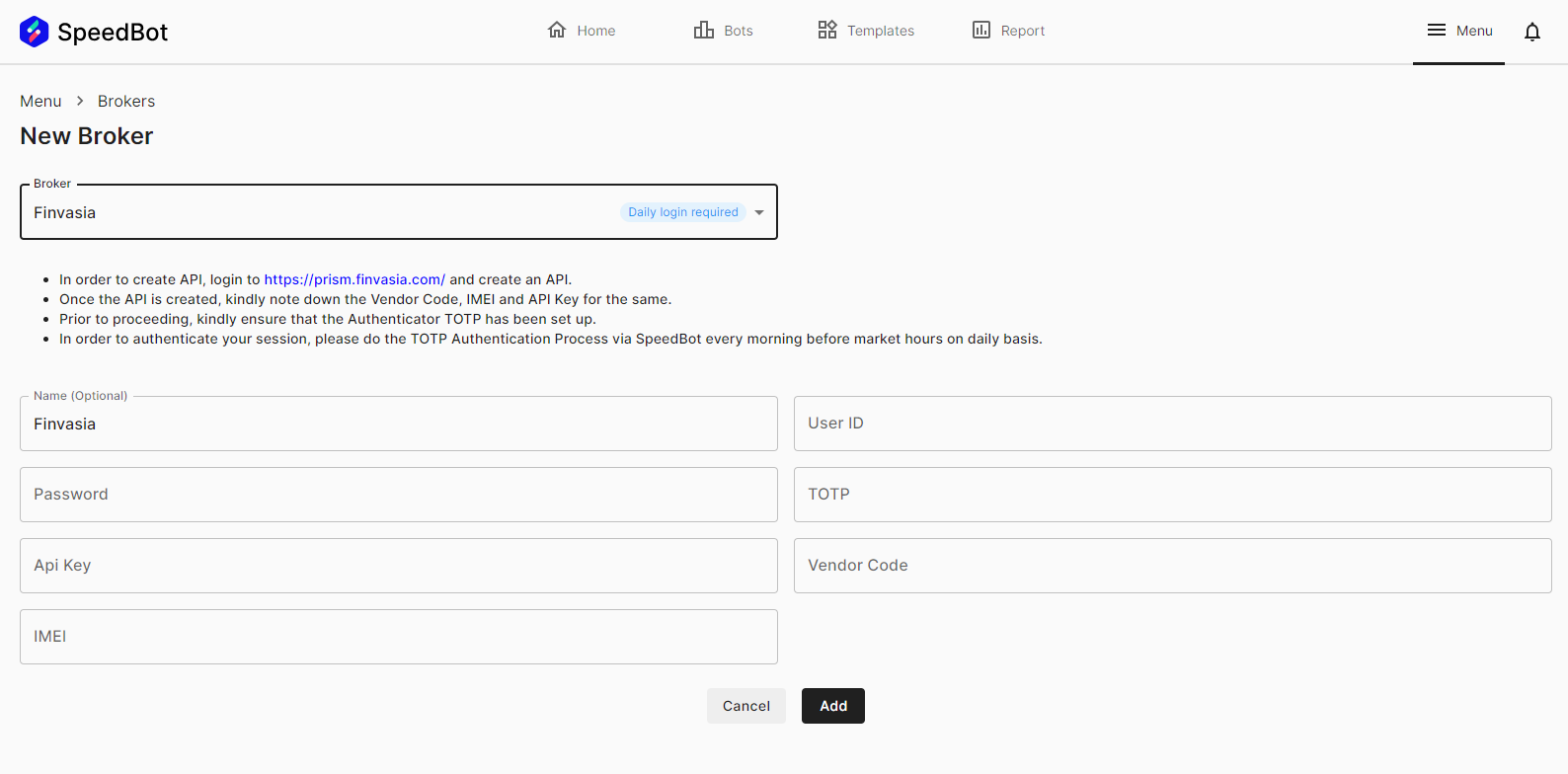Go back to Menu breadcrumb
This screenshot has height=774, width=1568.
click(40, 101)
